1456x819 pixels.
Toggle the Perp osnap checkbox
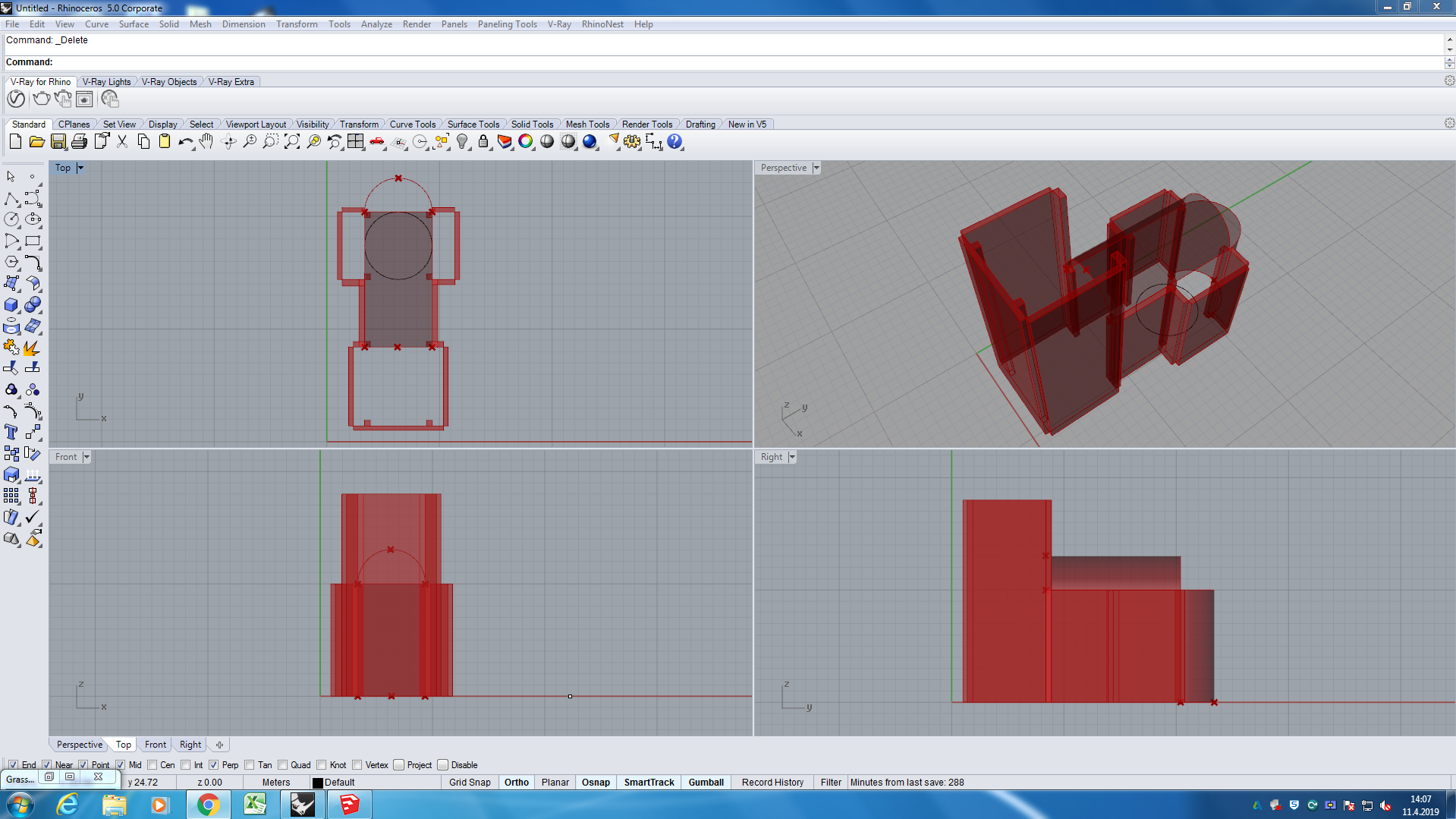[213, 765]
